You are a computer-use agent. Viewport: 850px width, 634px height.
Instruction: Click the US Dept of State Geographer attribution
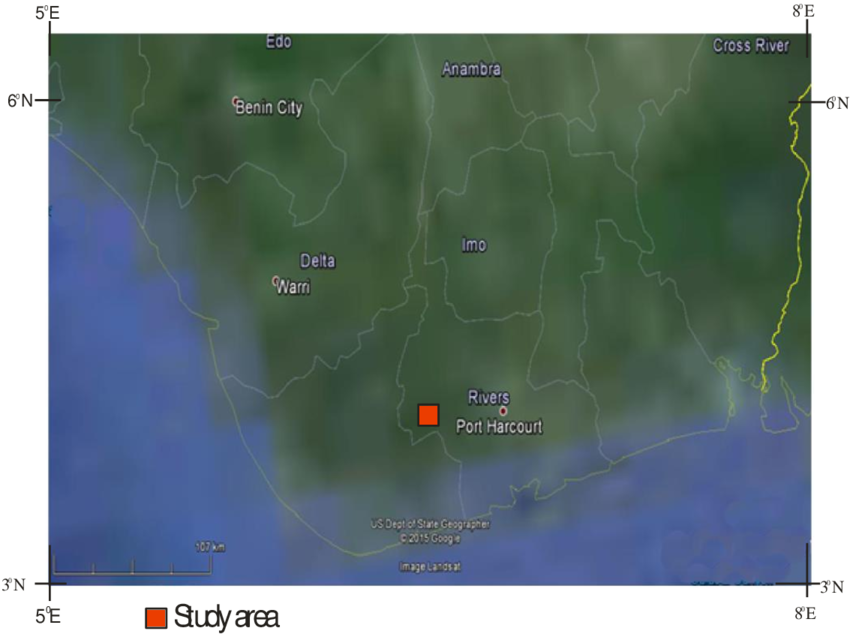tap(430, 521)
